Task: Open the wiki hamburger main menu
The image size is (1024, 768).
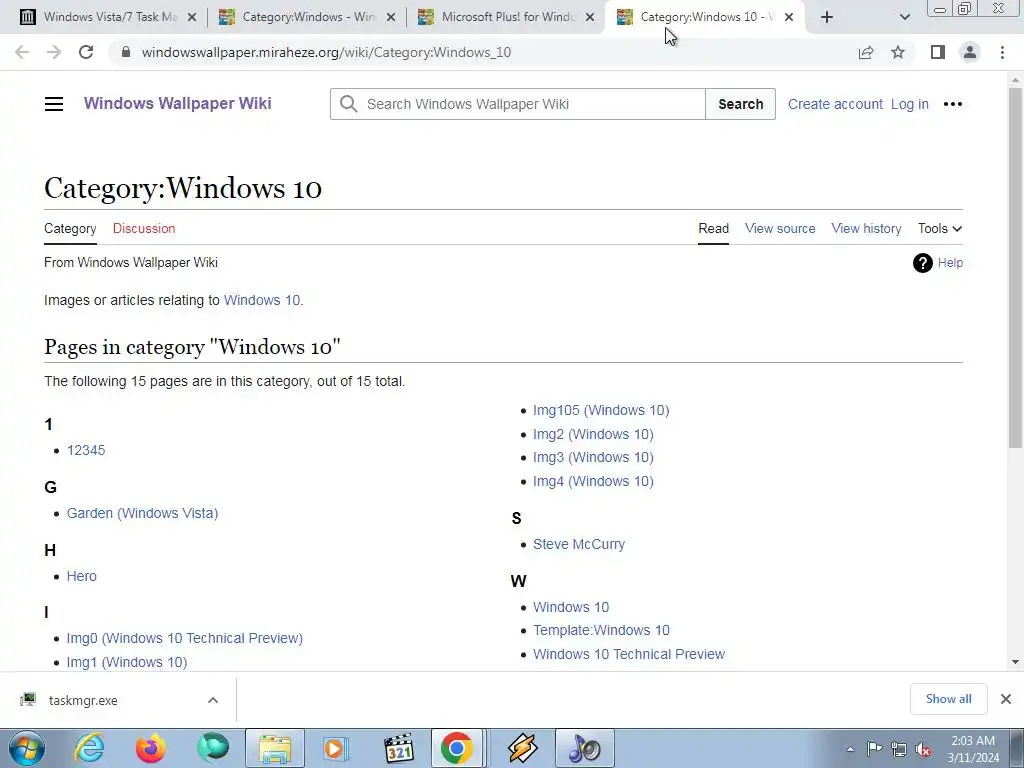Action: (x=54, y=104)
